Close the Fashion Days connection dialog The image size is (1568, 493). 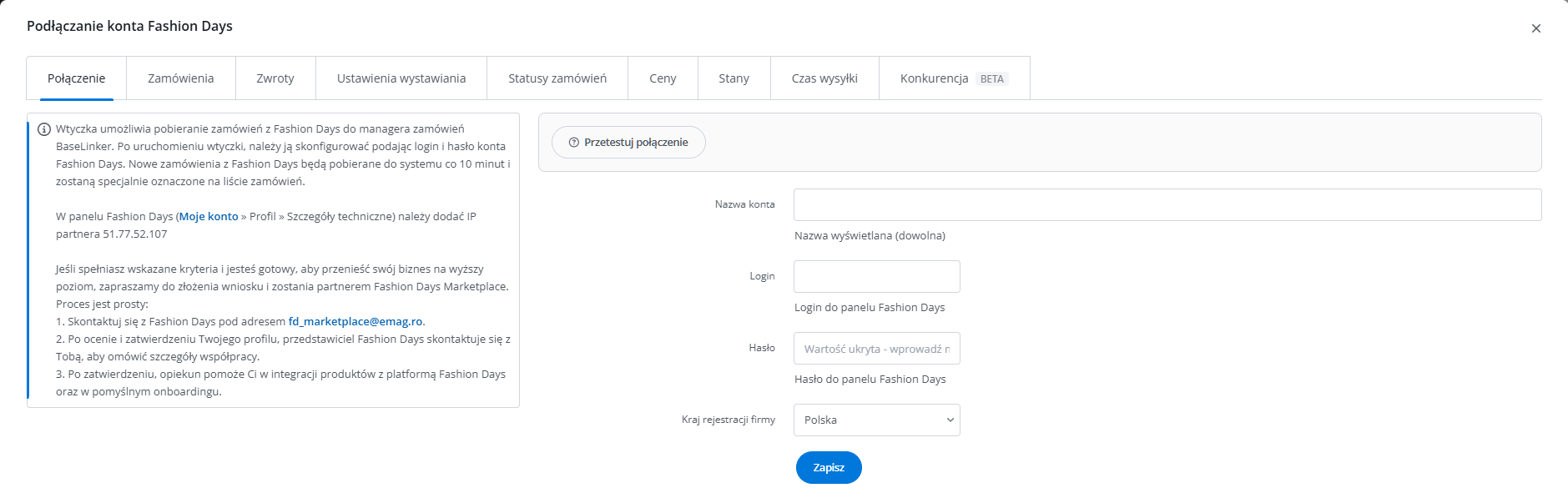coord(1535,28)
